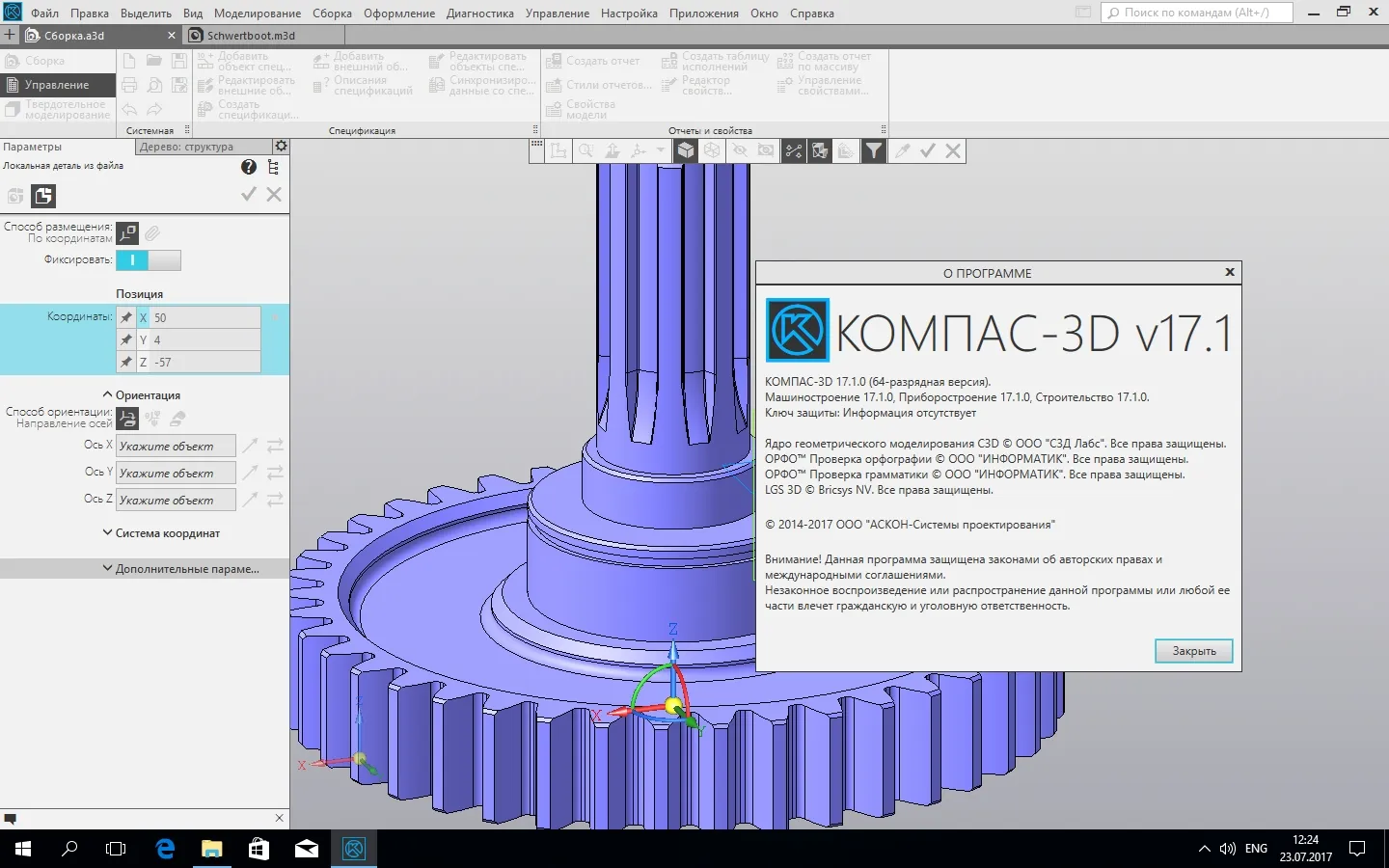Expand the Дополнительные параметры section
Image resolution: width=1389 pixels, height=868 pixels.
coord(180,569)
